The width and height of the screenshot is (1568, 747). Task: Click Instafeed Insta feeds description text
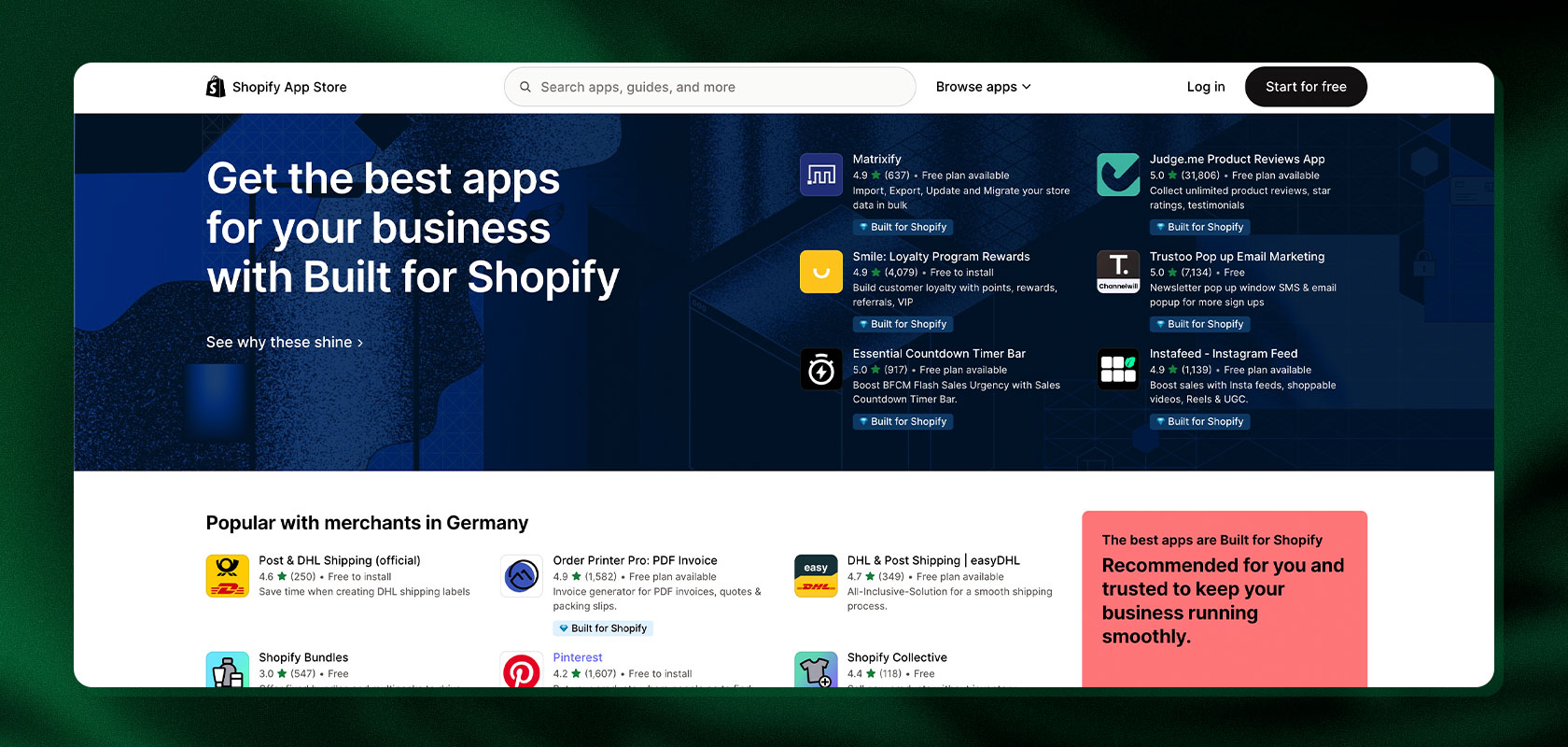click(1243, 392)
